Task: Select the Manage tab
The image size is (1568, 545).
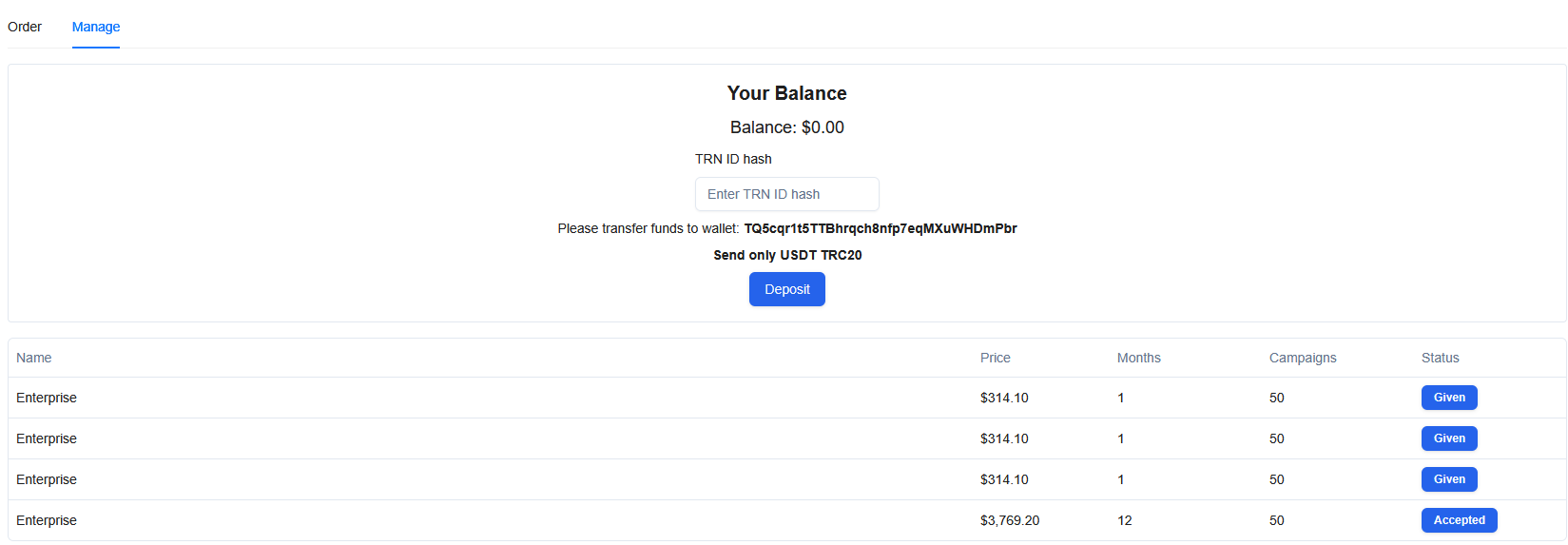Action: click(96, 27)
